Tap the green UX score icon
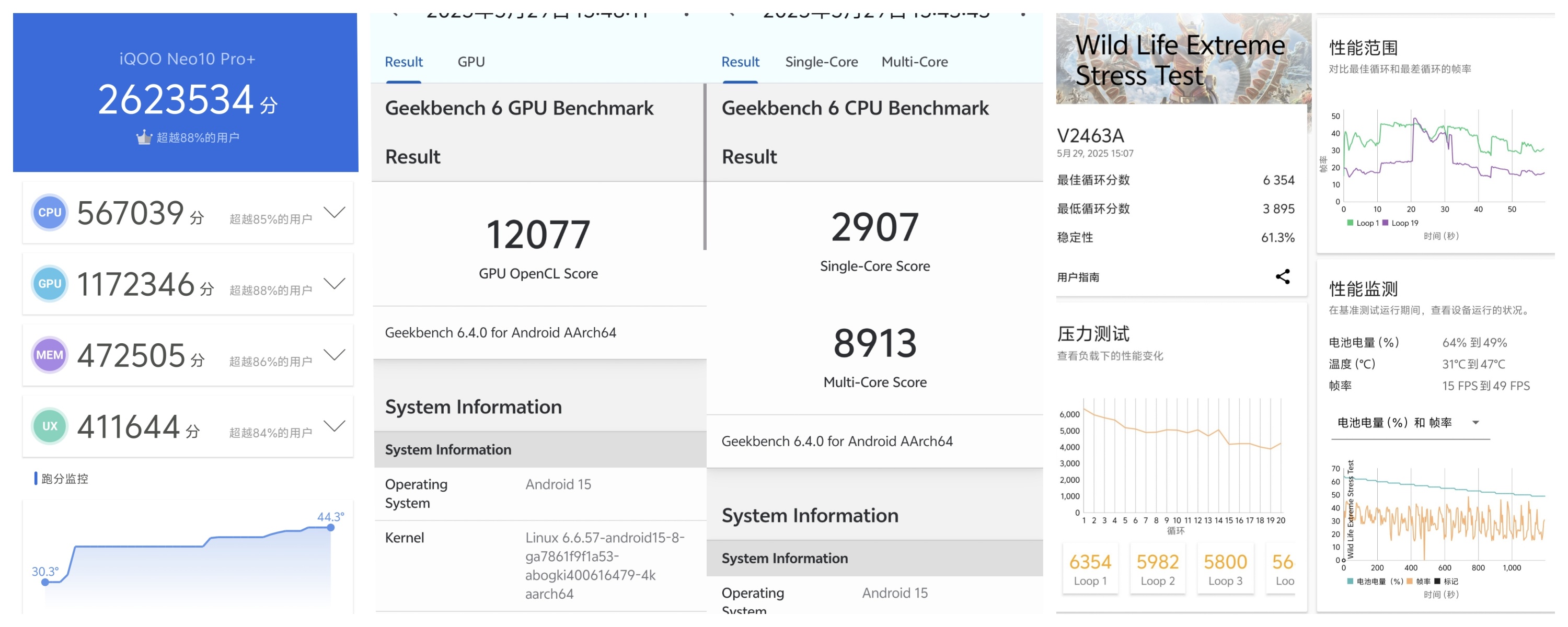Screen dimensions: 1568x627 click(x=50, y=426)
